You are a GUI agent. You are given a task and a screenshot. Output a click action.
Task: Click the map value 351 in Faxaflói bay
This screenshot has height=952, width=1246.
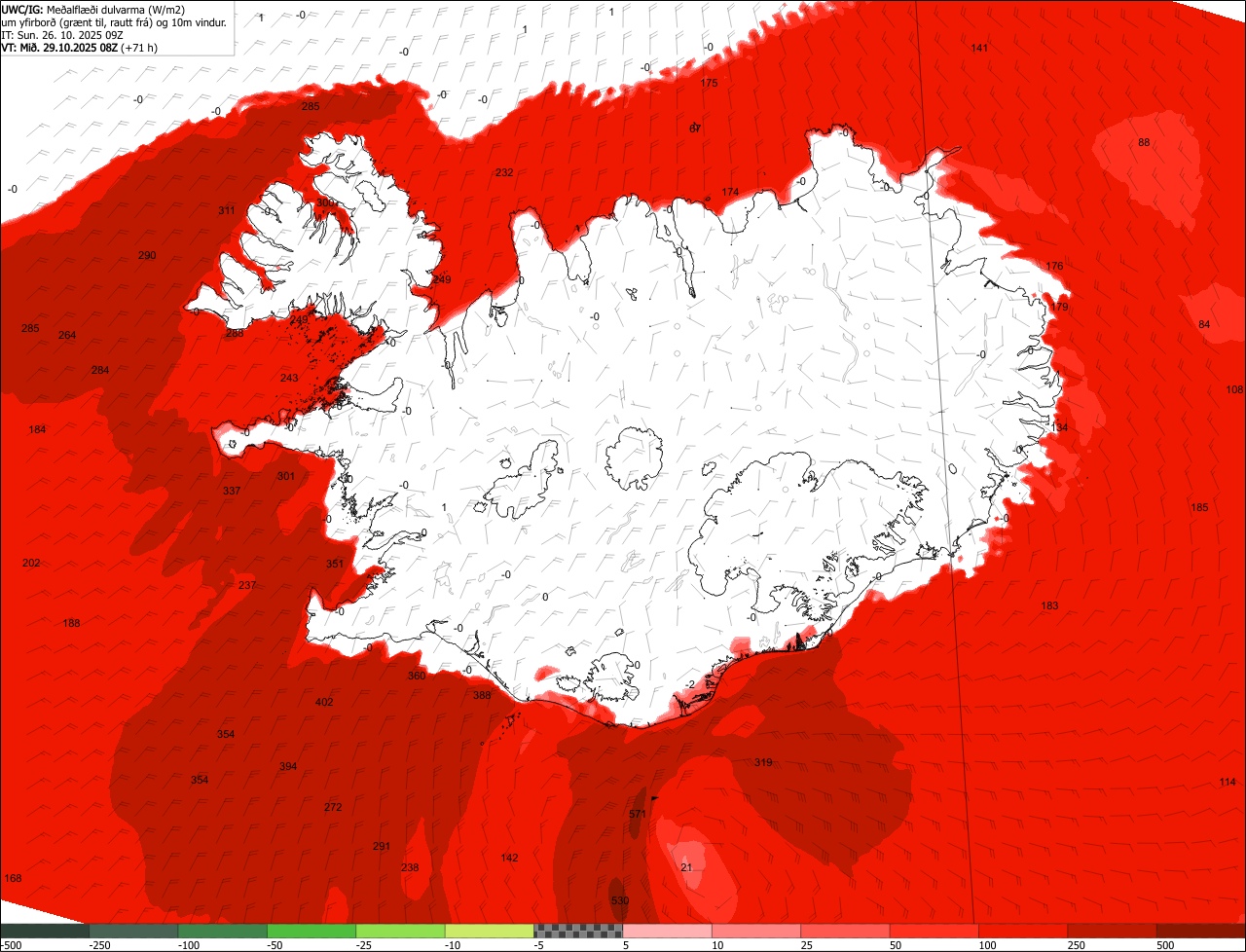coord(335,564)
